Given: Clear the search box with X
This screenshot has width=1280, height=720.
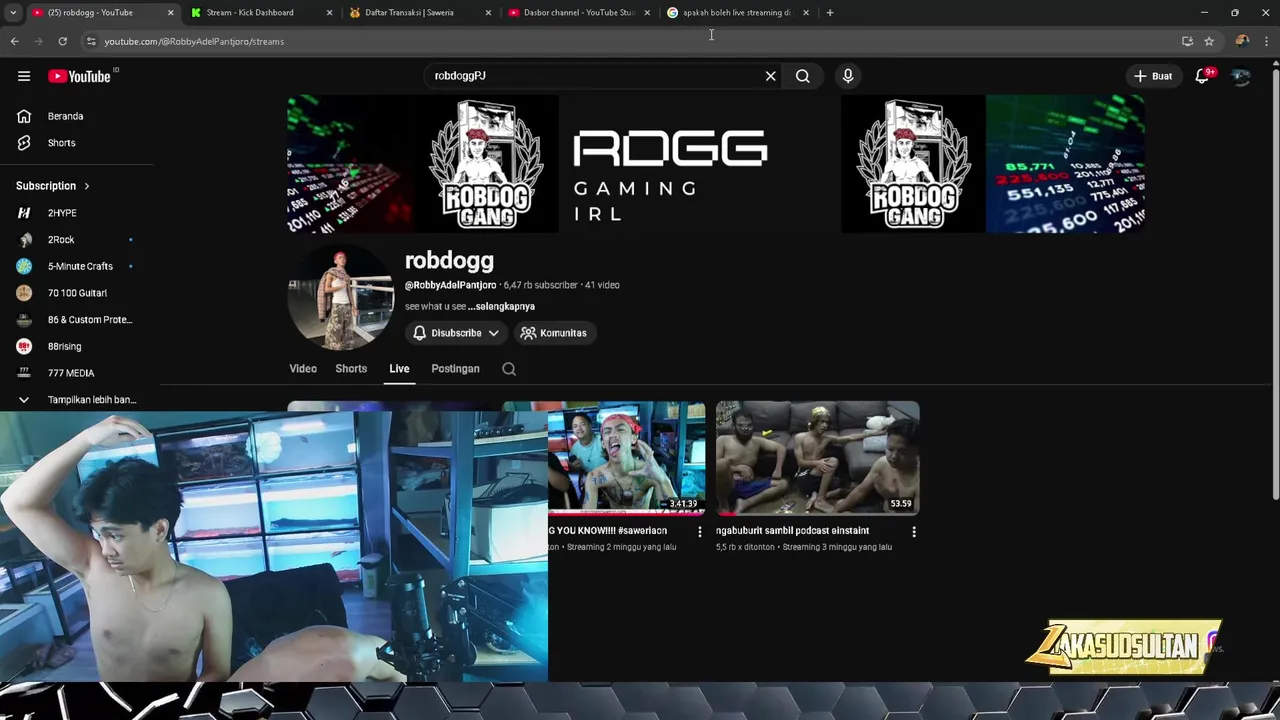Looking at the screenshot, I should coord(771,76).
